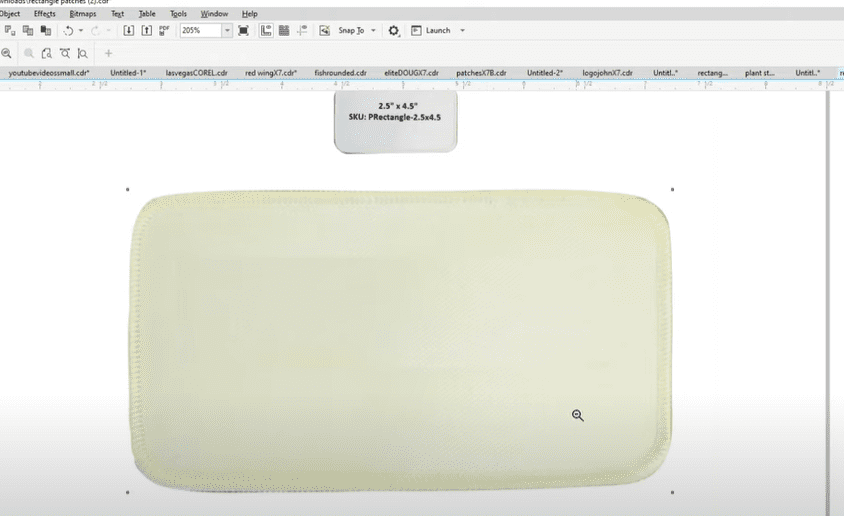Switch to fishrounded.cdr document tab
Viewport: 844px width, 516px height.
[341, 73]
